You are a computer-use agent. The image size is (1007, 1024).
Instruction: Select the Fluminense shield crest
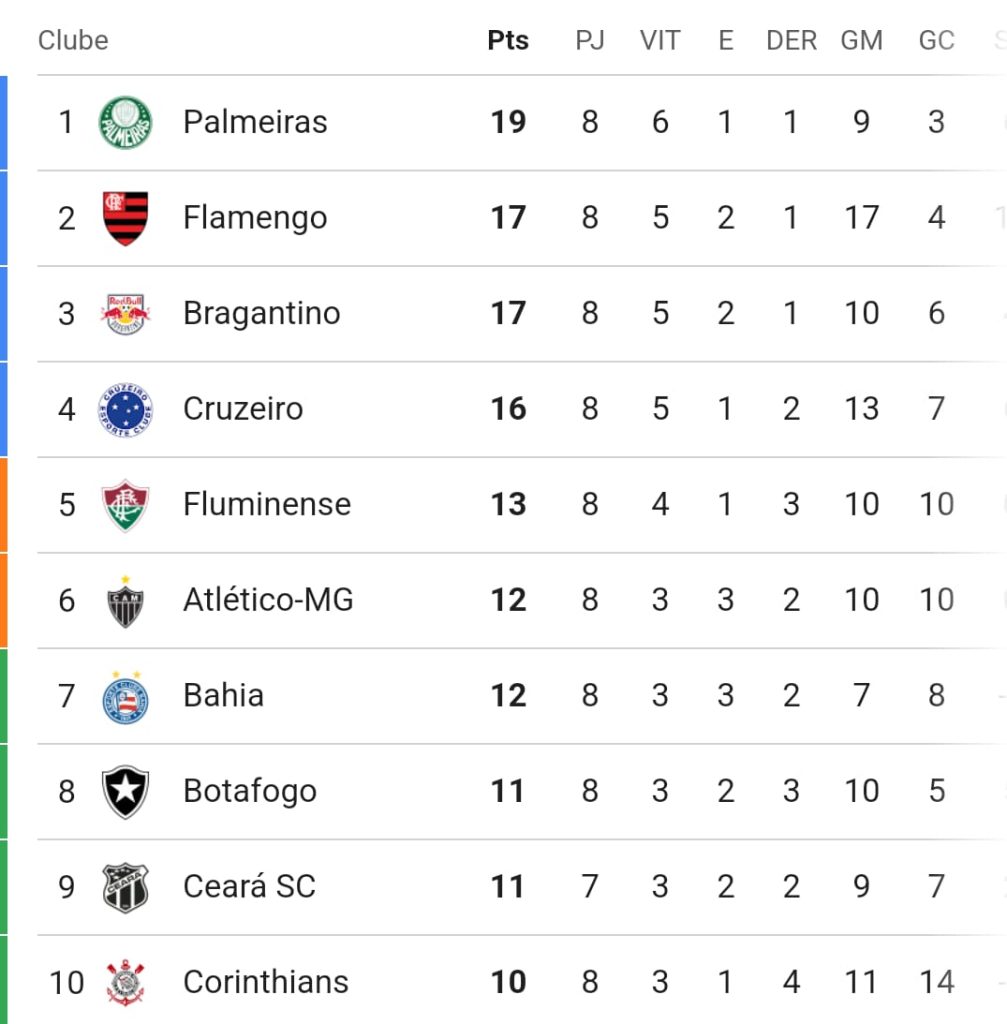pyautogui.click(x=125, y=505)
